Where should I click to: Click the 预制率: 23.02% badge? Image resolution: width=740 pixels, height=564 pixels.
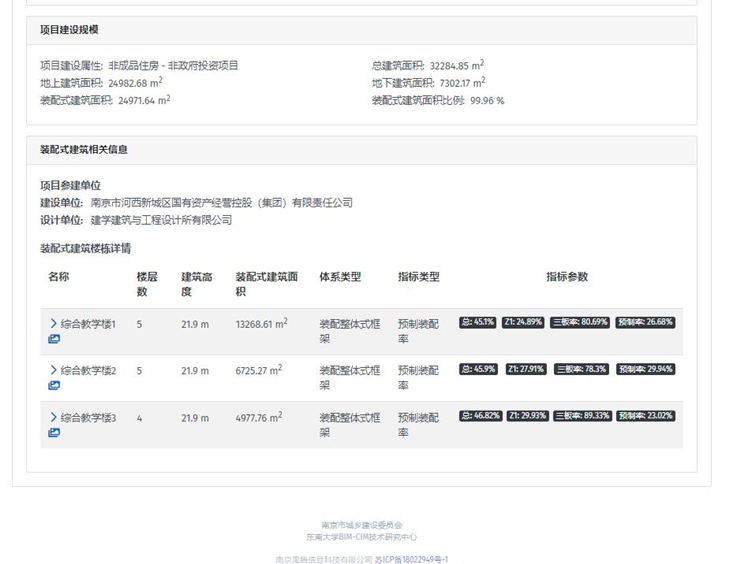(x=646, y=416)
